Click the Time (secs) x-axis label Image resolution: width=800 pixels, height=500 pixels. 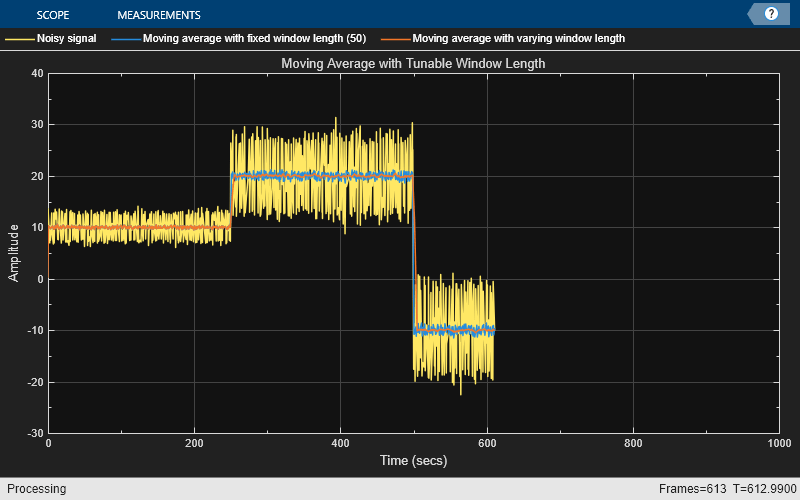(412, 461)
